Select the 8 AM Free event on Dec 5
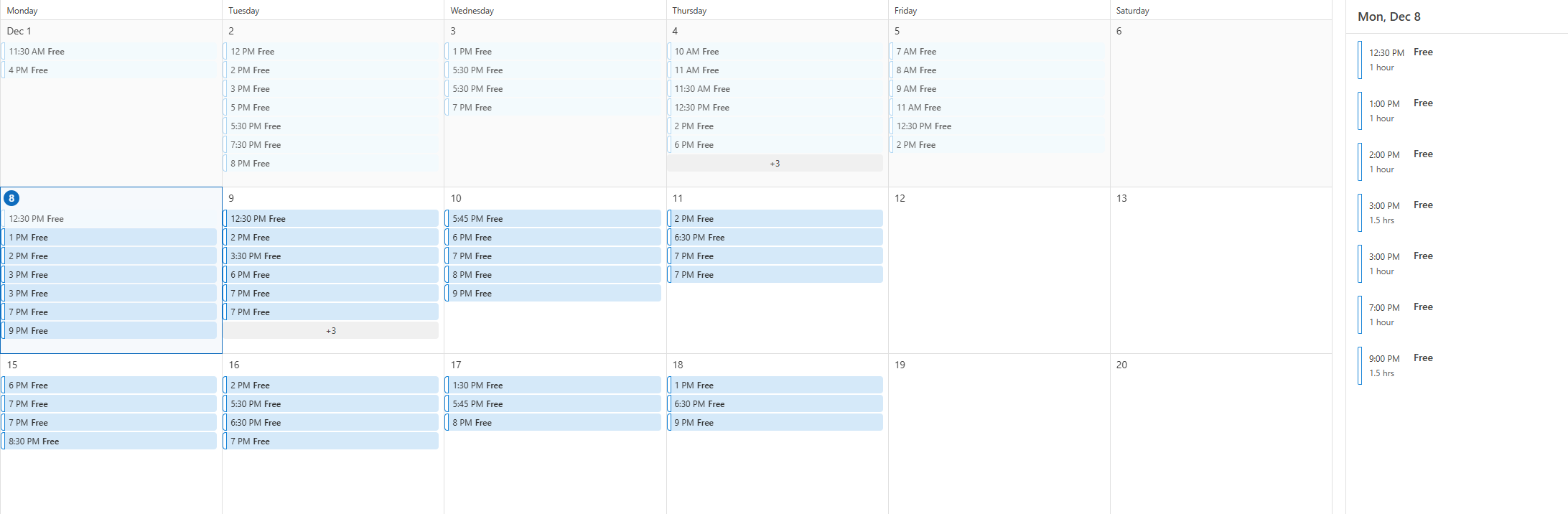1568x514 pixels. 997,70
